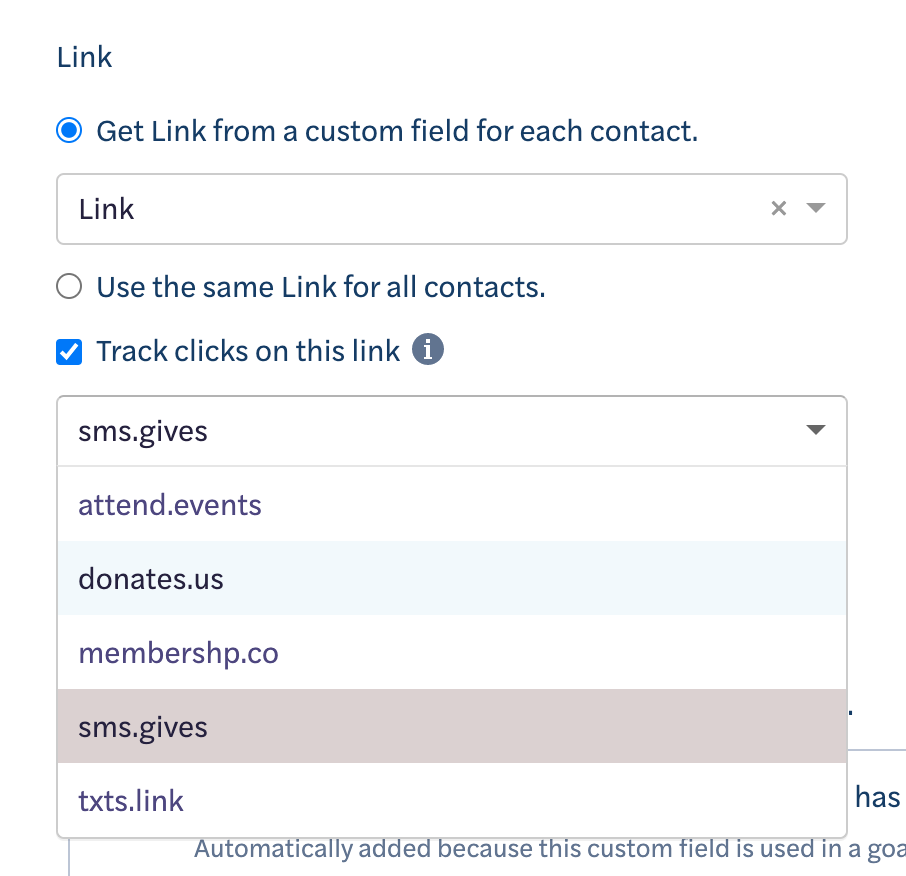Click the 'Track clicks on this link' label

pos(248,351)
